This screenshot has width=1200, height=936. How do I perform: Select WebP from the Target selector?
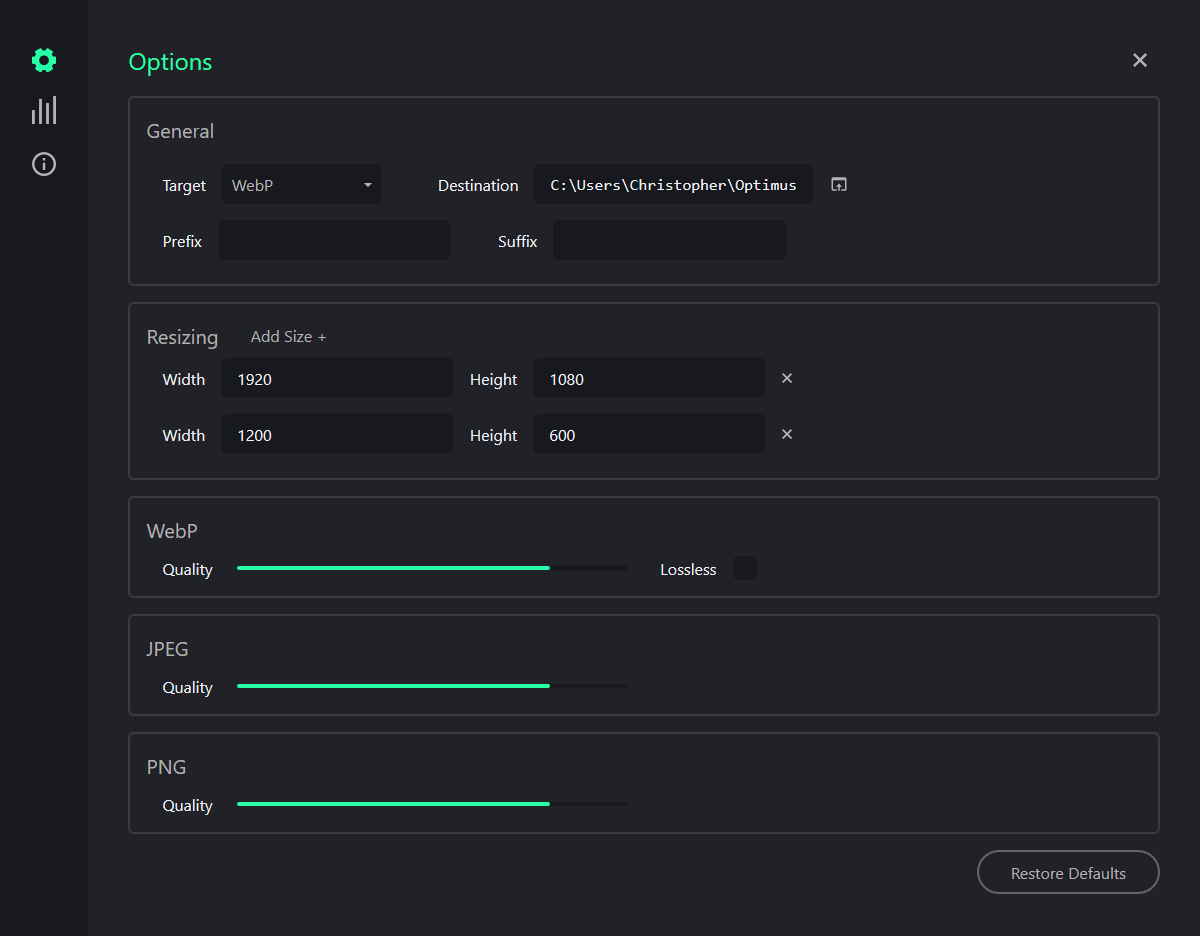(x=301, y=184)
